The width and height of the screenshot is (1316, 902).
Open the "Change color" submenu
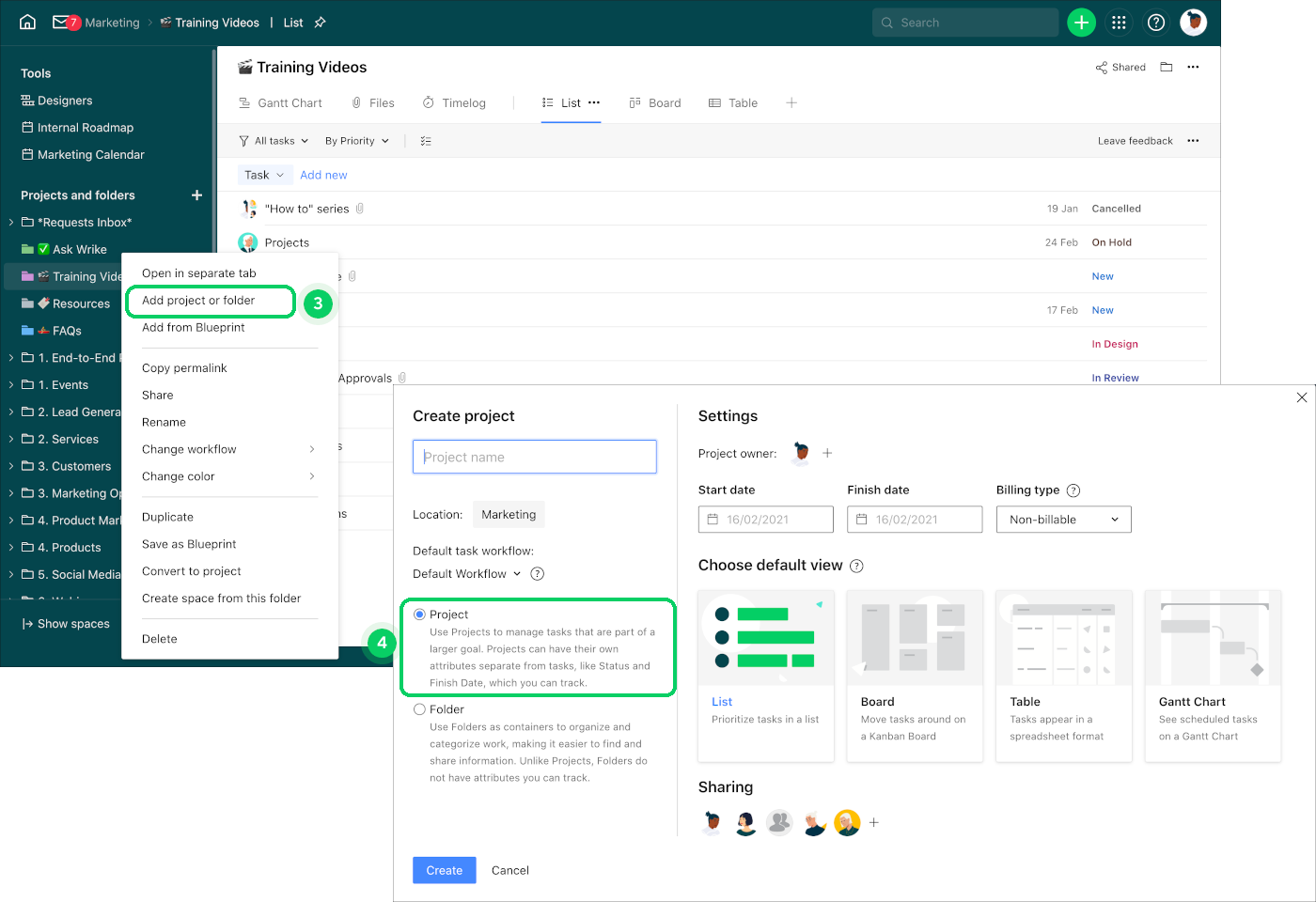tap(179, 476)
